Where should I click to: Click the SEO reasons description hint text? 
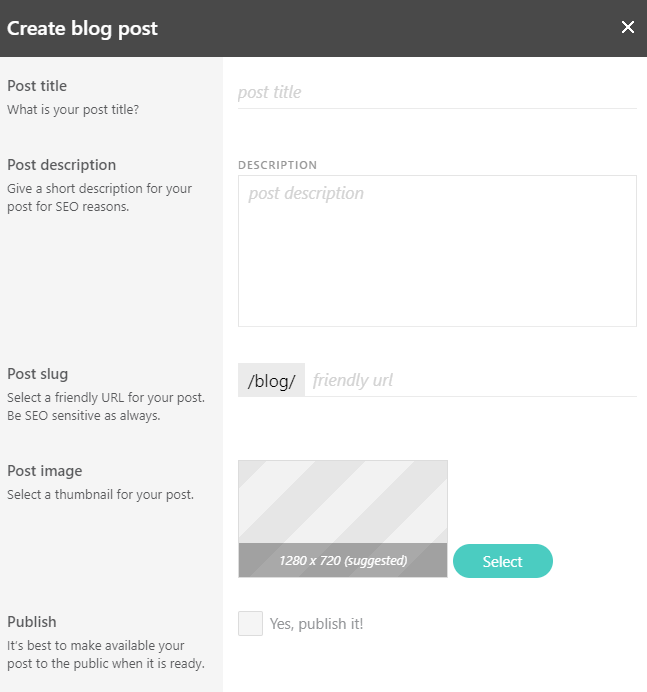pos(99,197)
